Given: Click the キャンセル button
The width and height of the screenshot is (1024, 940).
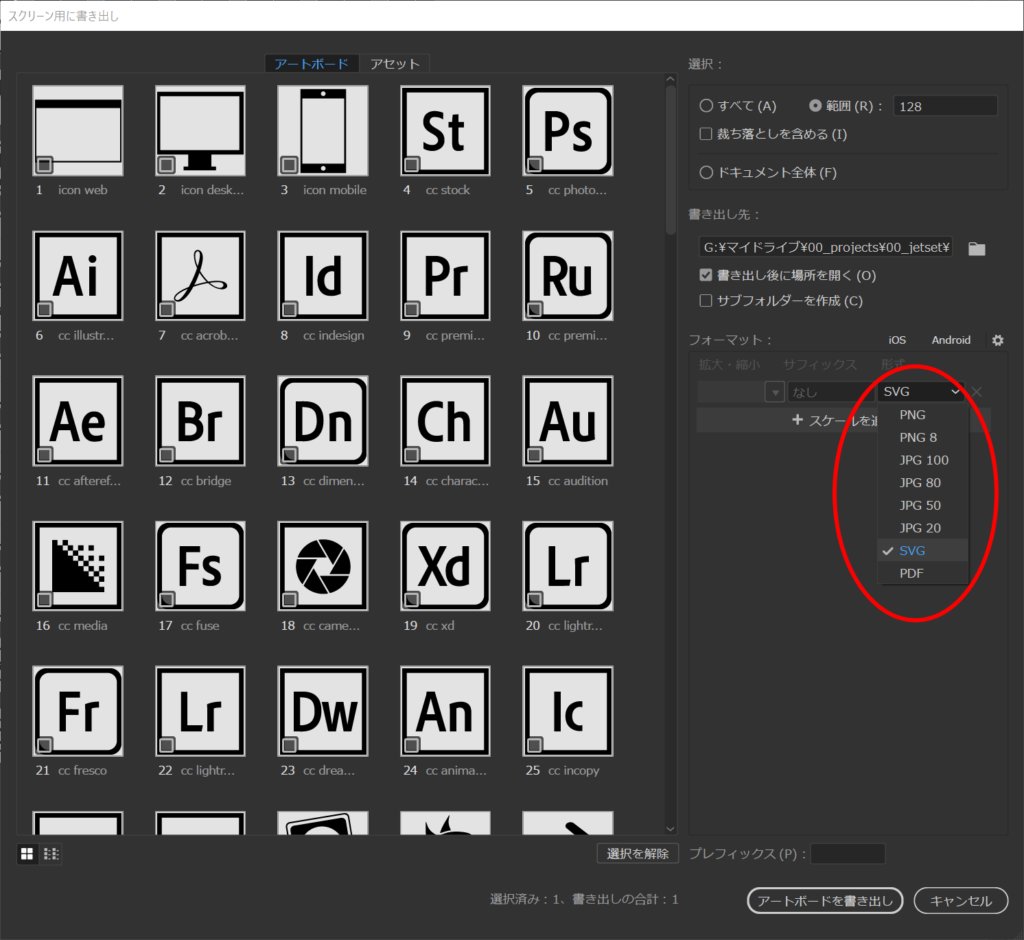Looking at the screenshot, I should pos(961,901).
